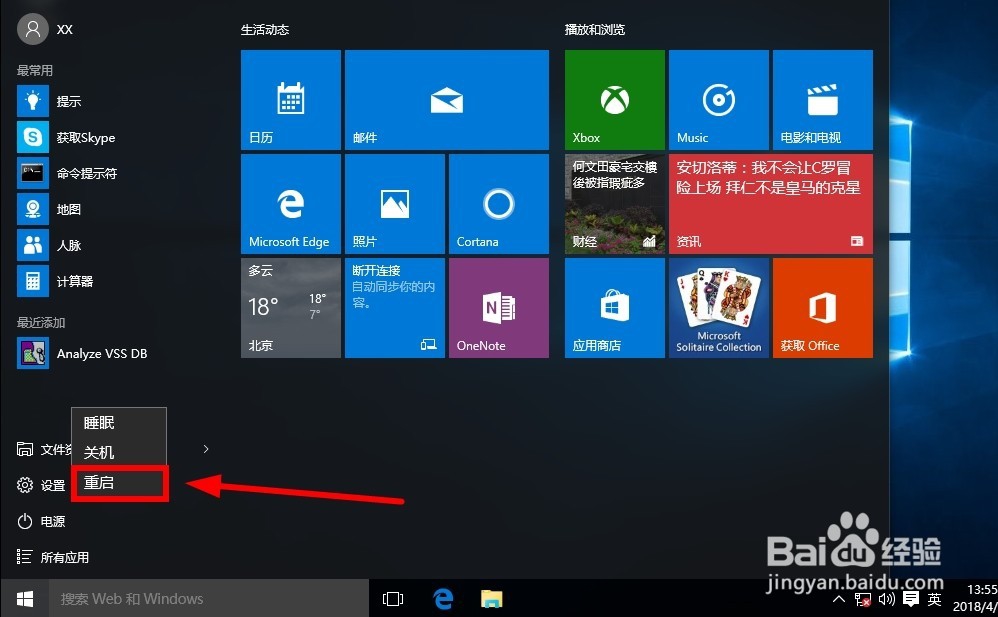Image resolution: width=998 pixels, height=617 pixels.
Task: Open 地图 maps app
Action: coord(115,209)
